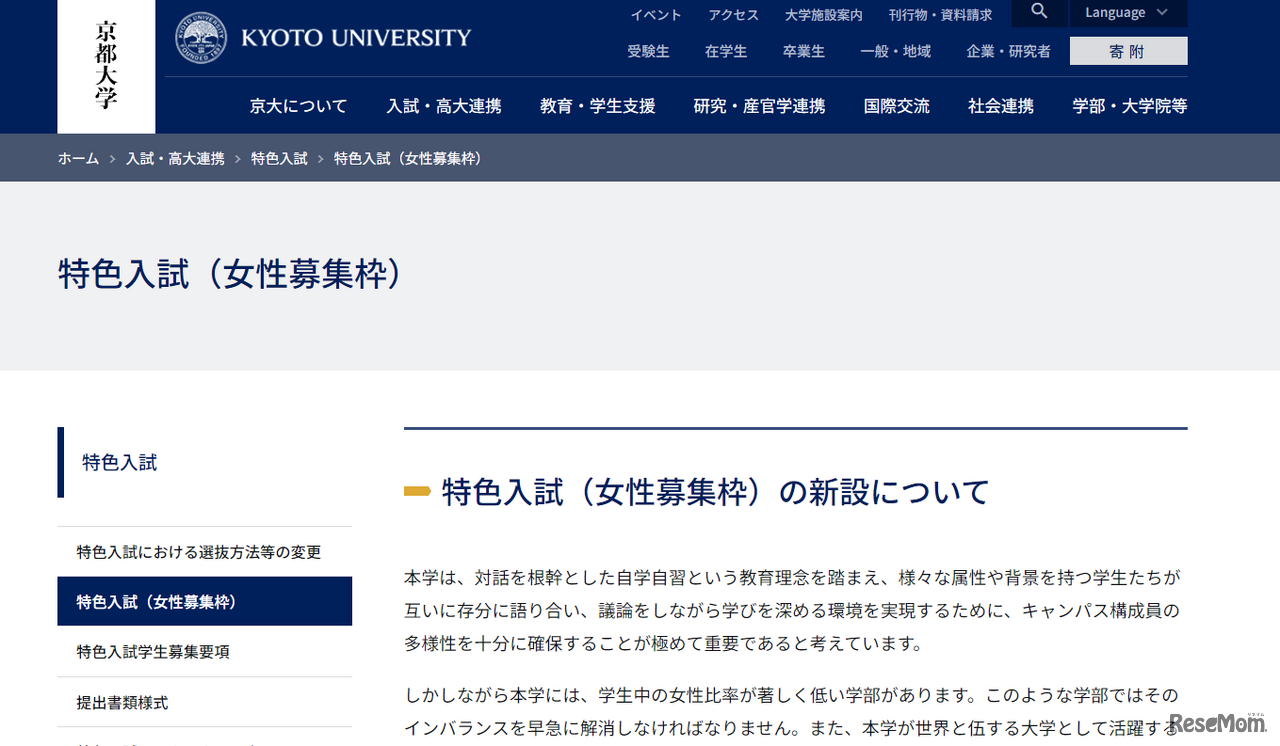The image size is (1280, 746).
Task: Click the Kyoto University emblem logo
Action: click(x=201, y=38)
